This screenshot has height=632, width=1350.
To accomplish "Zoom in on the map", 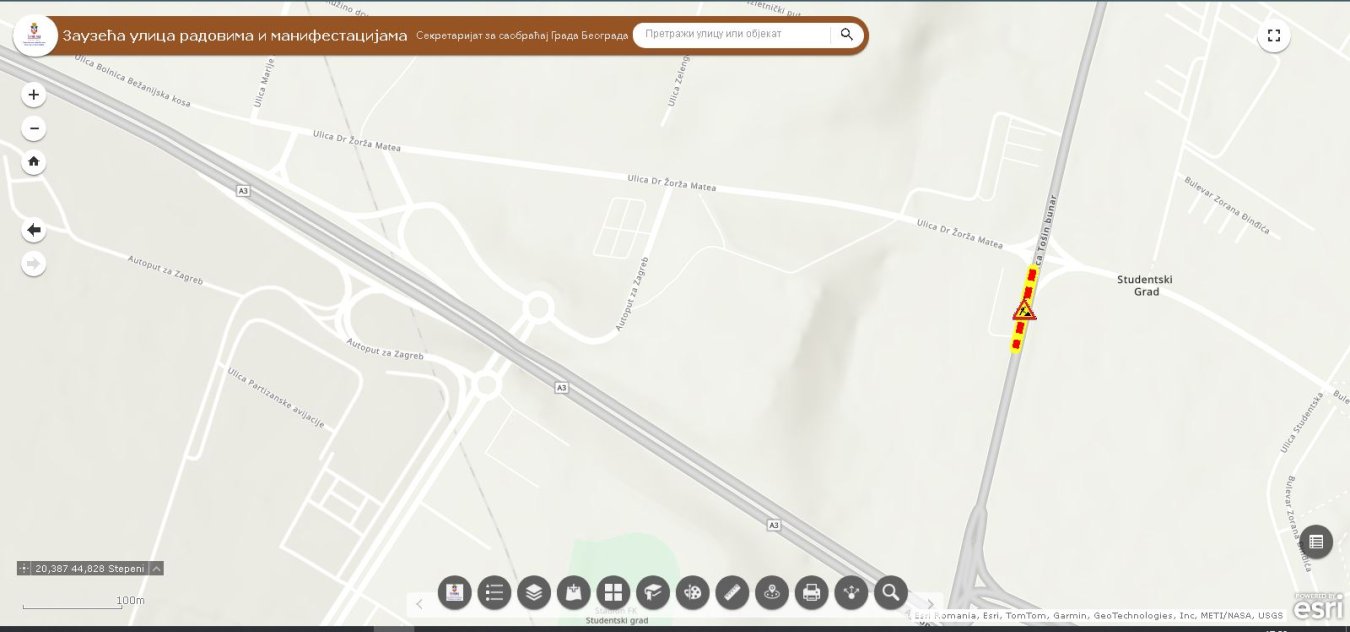I will (x=34, y=95).
